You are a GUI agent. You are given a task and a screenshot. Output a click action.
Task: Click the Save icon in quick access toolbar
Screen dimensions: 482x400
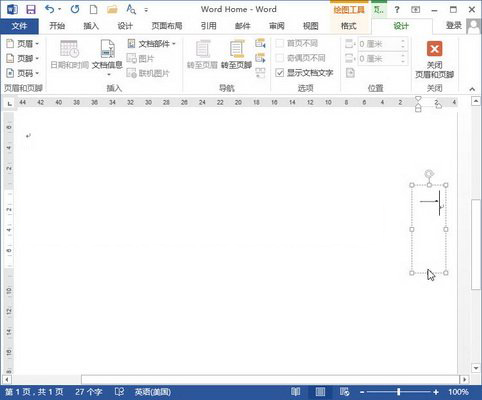coord(31,9)
